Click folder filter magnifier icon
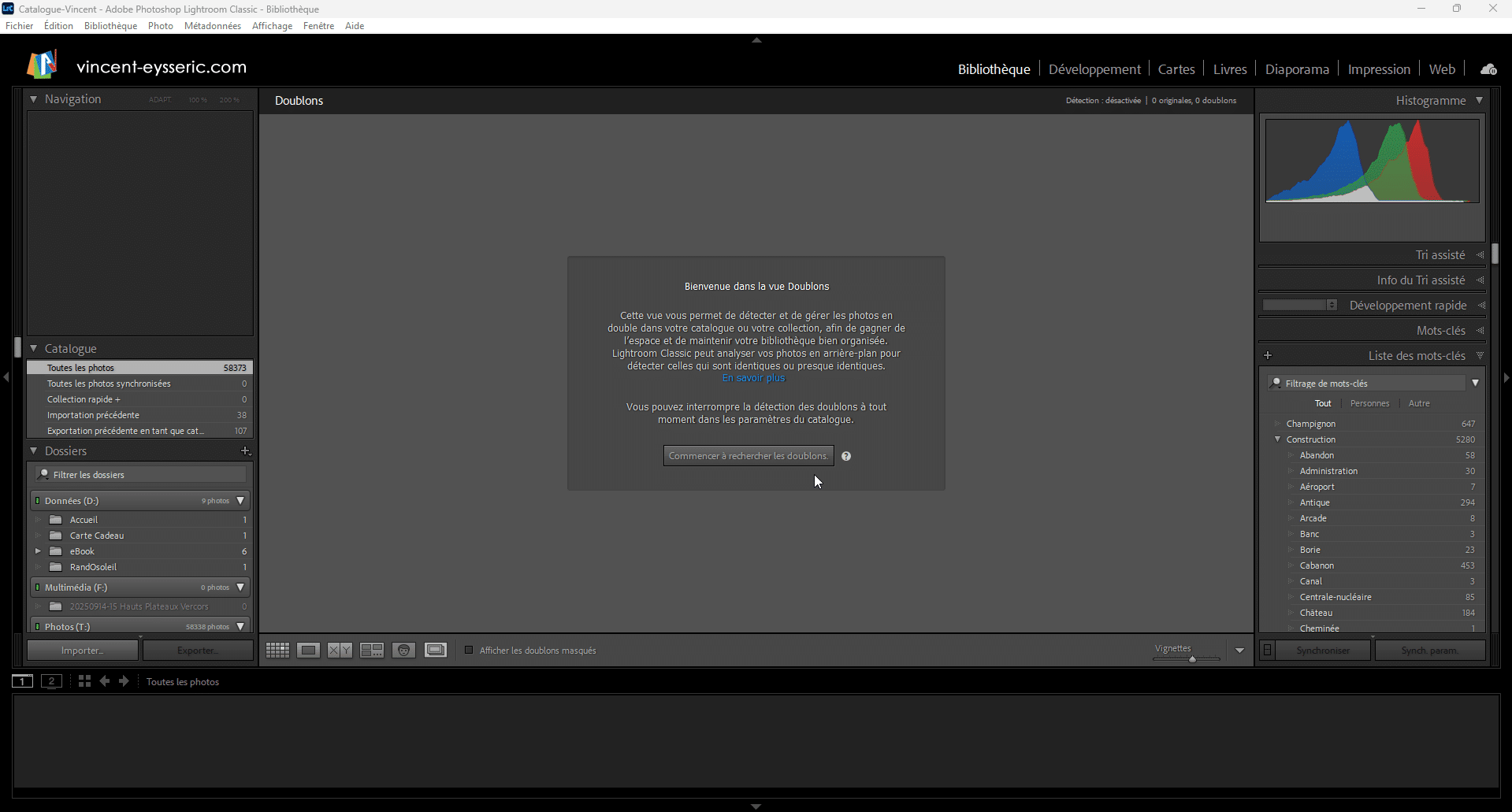The image size is (1512, 812). click(44, 474)
